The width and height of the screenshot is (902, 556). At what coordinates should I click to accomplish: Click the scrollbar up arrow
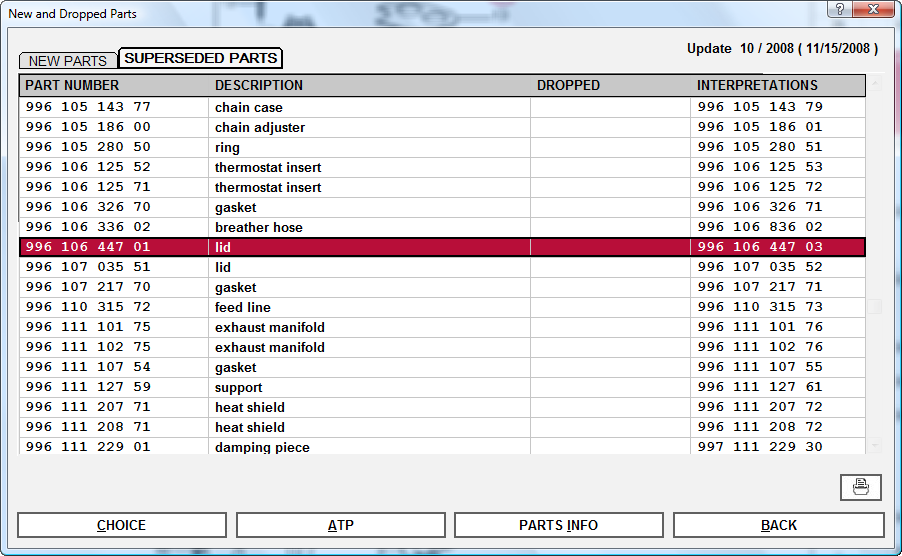[x=874, y=84]
